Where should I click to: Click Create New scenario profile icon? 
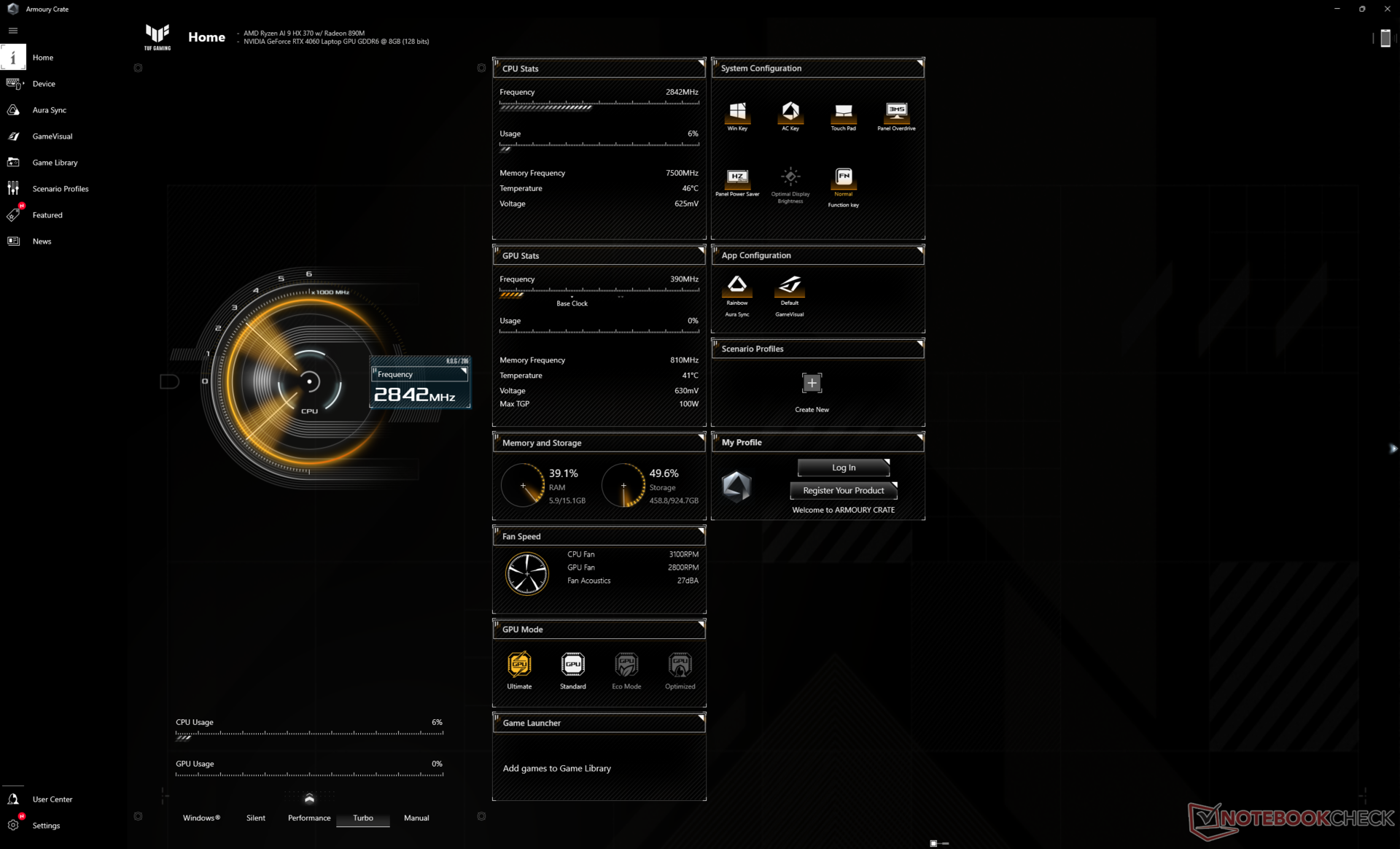[812, 384]
